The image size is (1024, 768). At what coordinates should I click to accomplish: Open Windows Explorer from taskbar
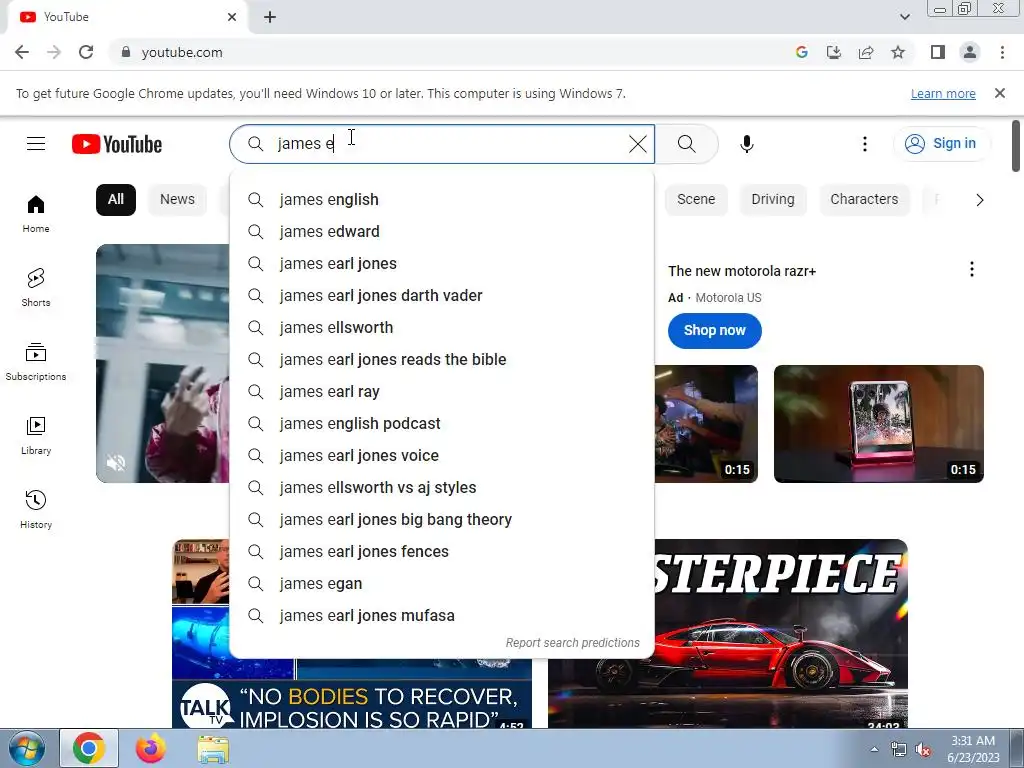pyautogui.click(x=213, y=749)
